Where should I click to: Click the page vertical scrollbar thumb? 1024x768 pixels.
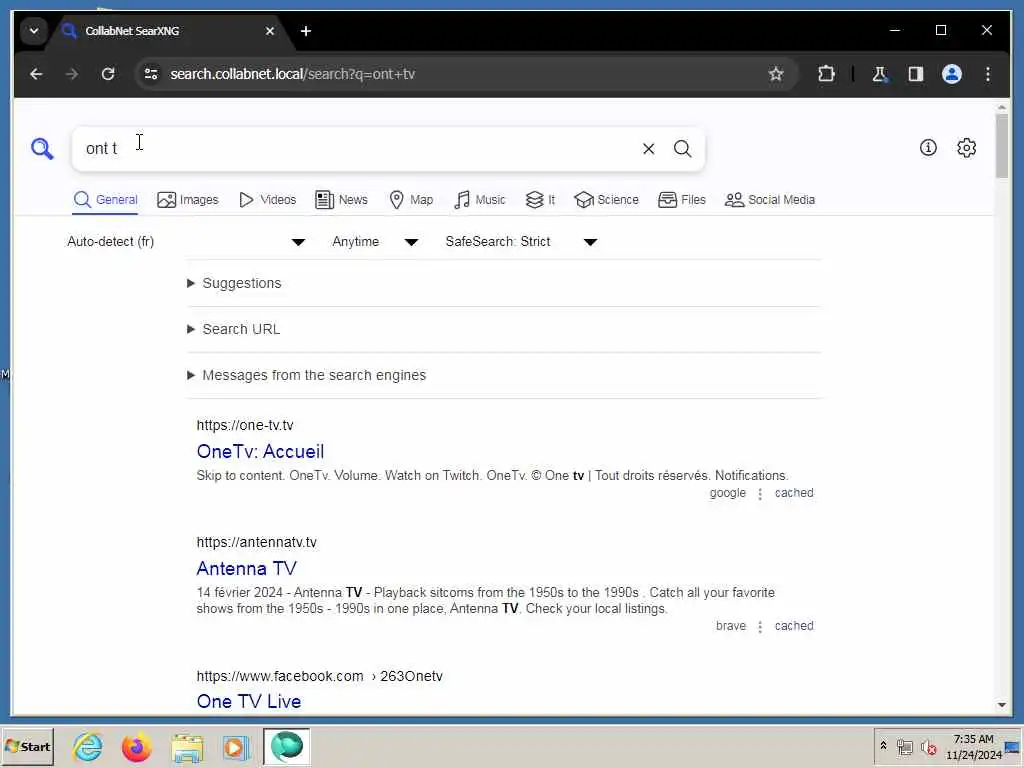point(1002,145)
